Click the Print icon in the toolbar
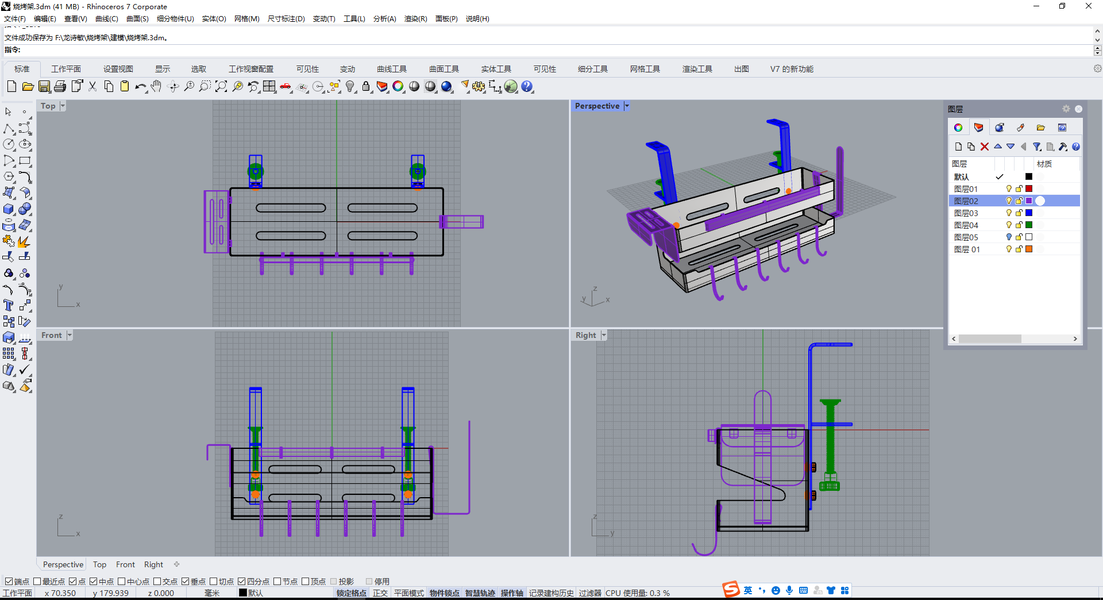This screenshot has height=600, width=1103. pos(60,87)
